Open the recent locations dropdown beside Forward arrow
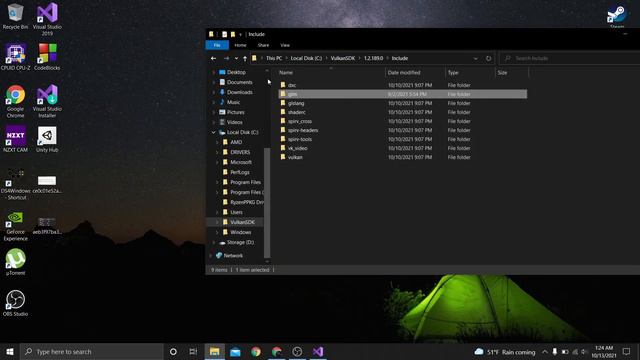The height and width of the screenshot is (360, 640). click(x=236, y=58)
